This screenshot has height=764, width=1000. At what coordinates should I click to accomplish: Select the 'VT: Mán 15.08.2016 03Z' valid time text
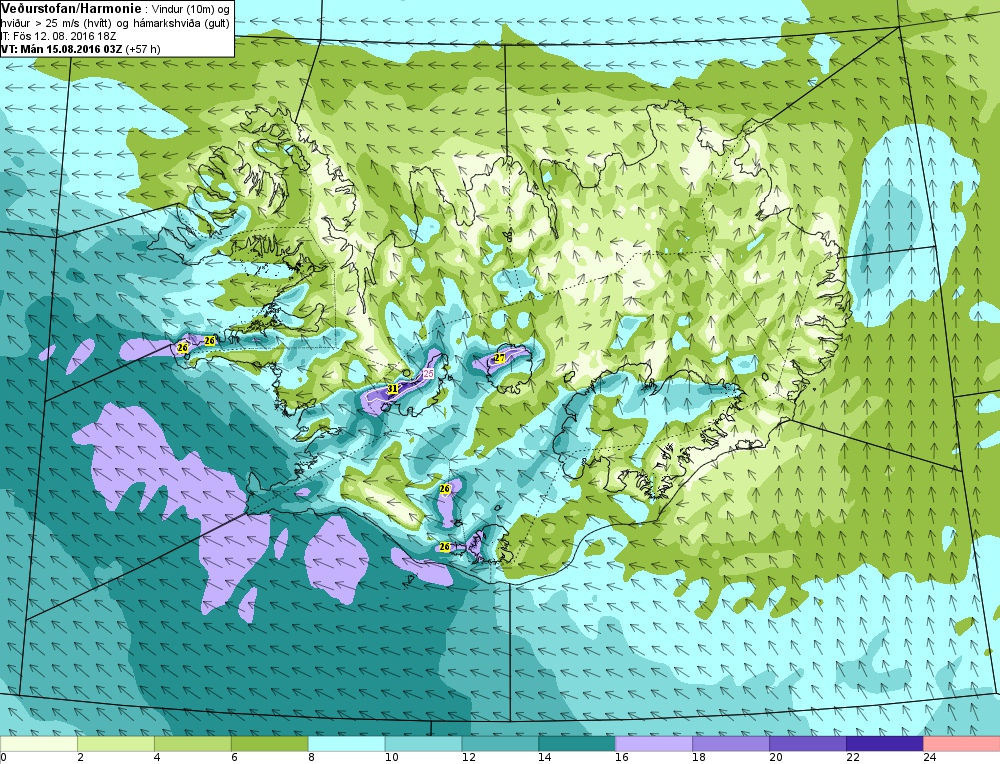pyautogui.click(x=61, y=49)
